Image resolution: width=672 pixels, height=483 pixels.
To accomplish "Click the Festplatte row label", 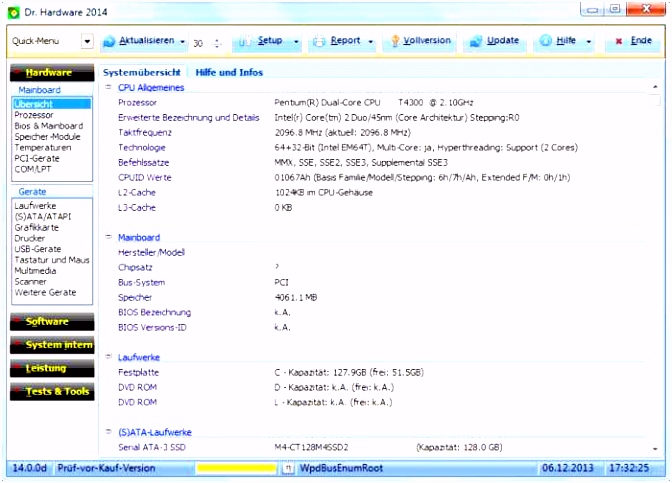I will 138,372.
